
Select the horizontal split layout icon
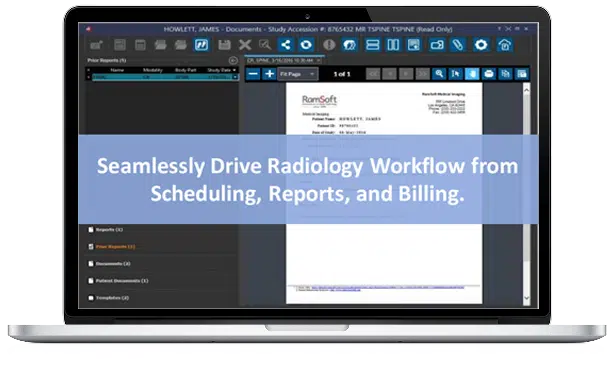tap(372, 45)
